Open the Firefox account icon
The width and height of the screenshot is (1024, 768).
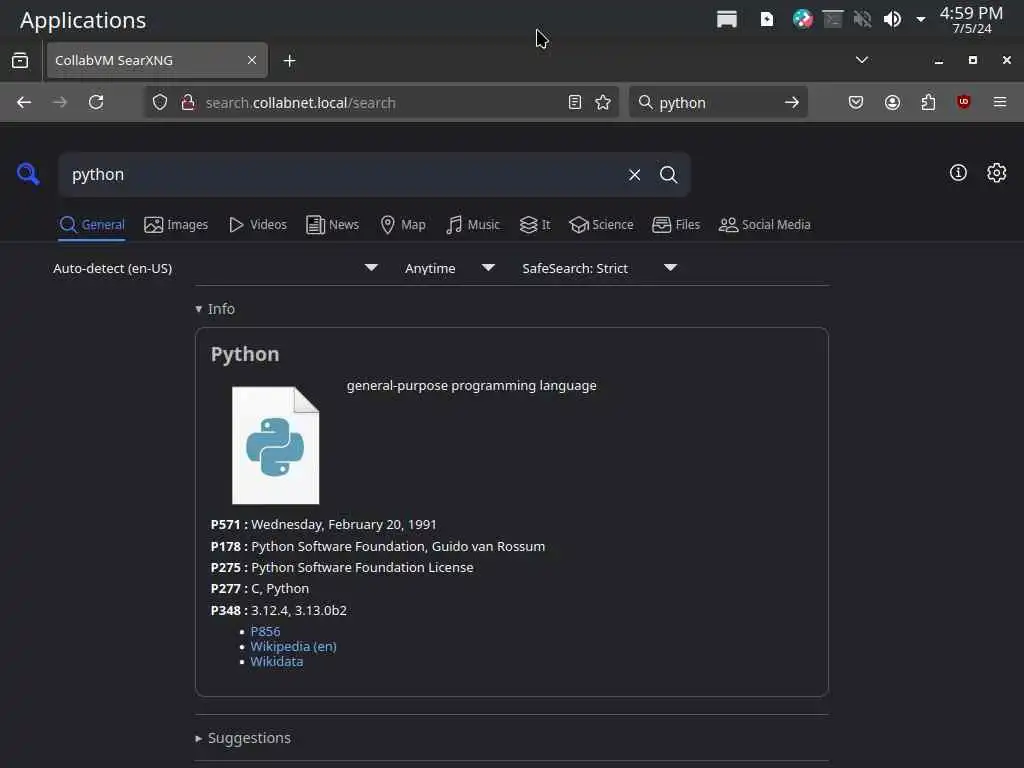[892, 103]
